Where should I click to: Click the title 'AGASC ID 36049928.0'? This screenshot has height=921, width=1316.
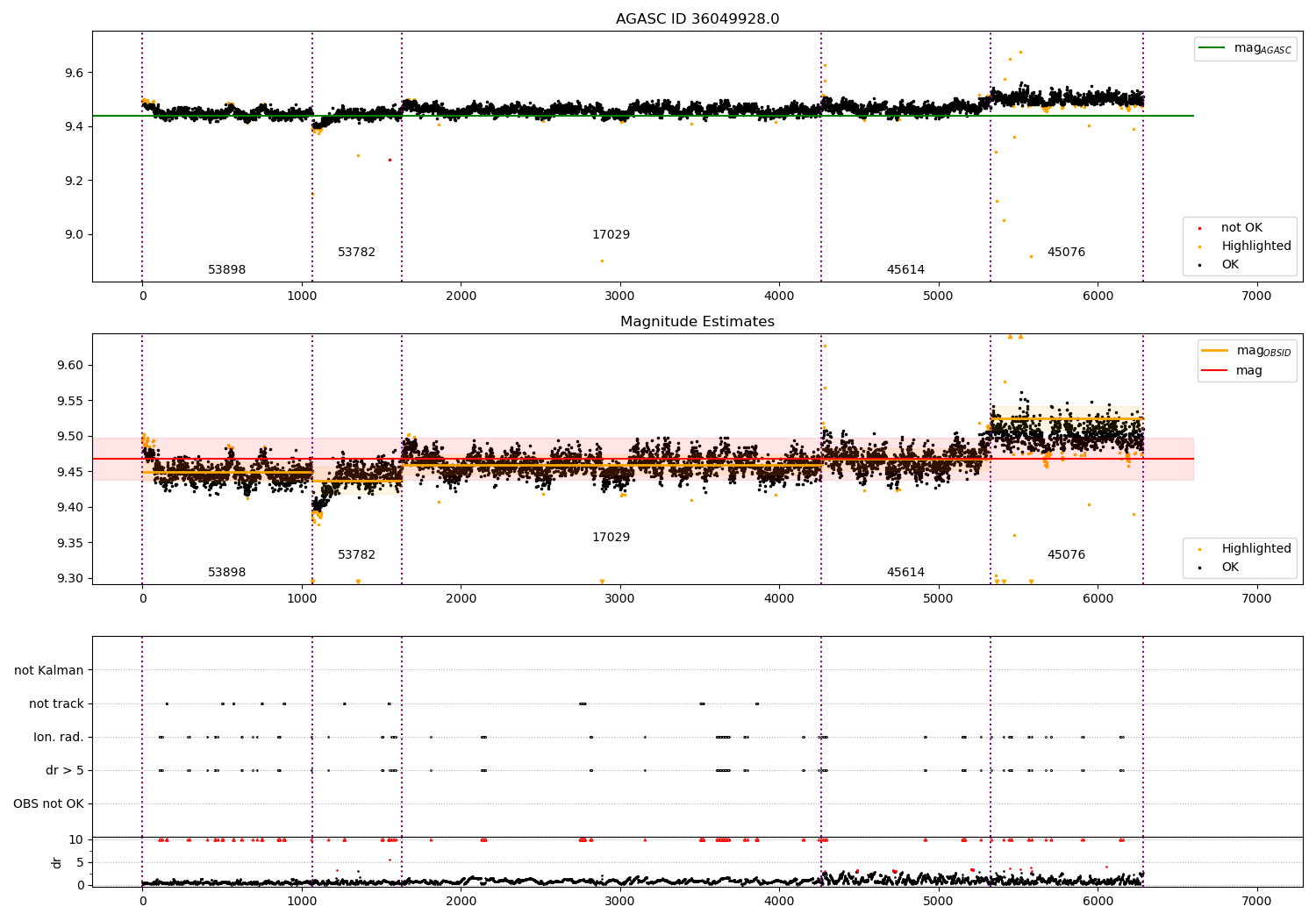click(697, 19)
